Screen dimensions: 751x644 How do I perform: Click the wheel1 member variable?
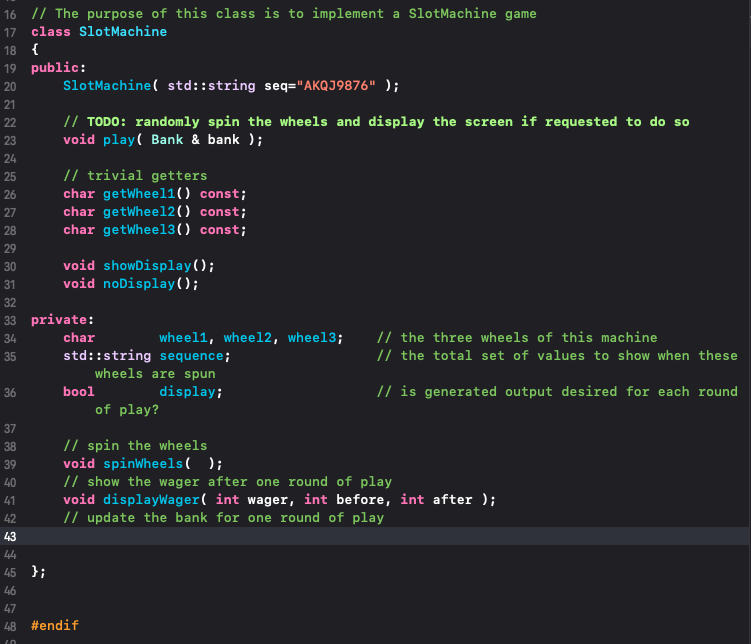pos(183,338)
